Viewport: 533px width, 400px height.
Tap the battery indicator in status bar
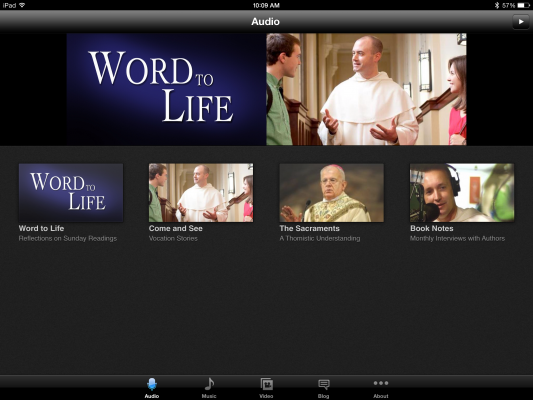point(523,5)
